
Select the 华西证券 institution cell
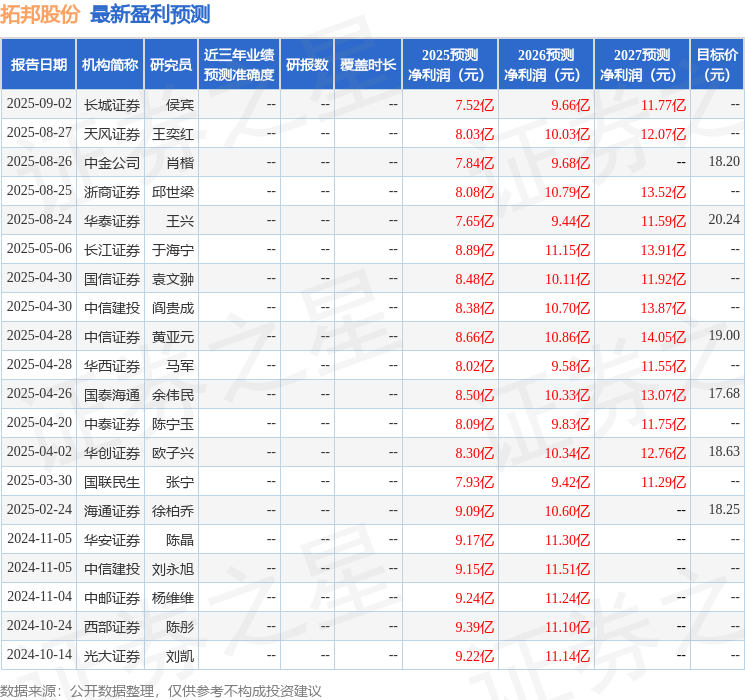click(x=112, y=366)
